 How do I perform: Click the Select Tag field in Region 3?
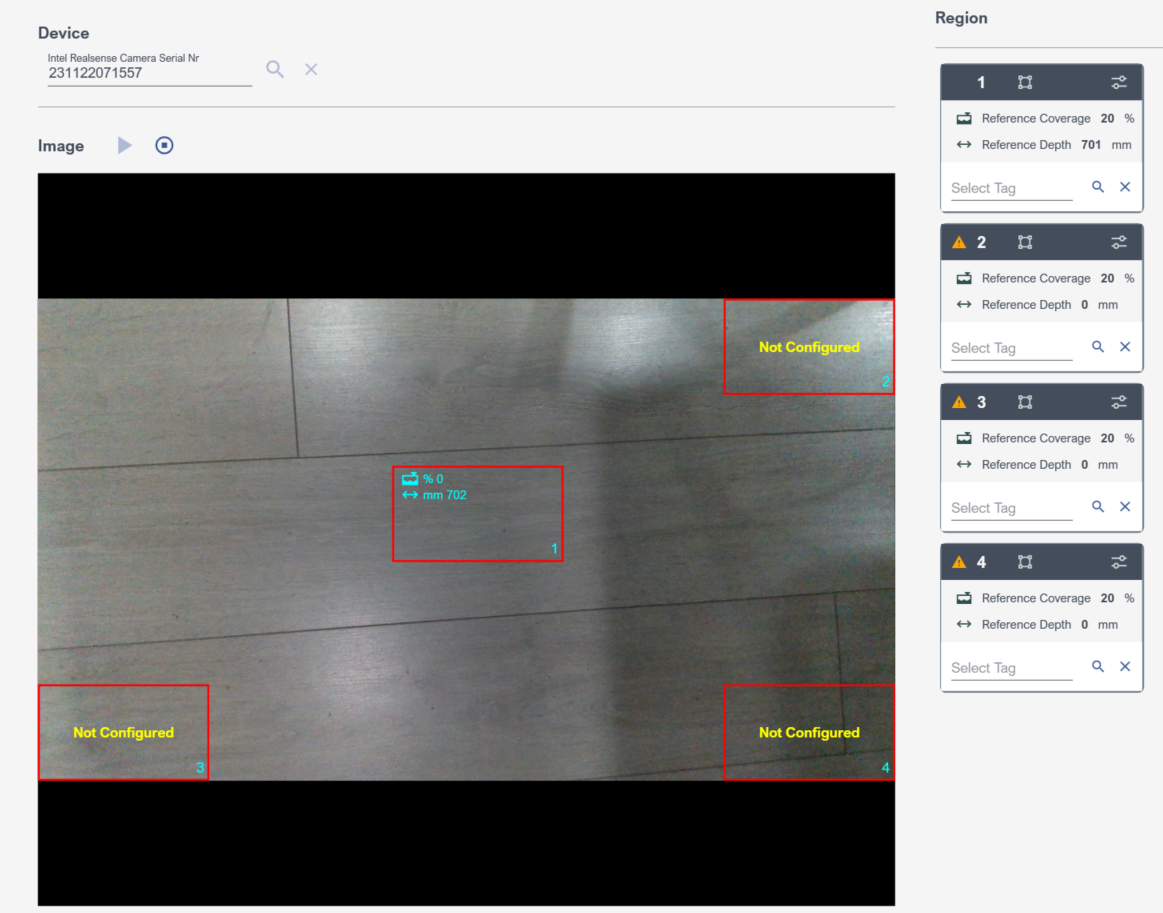click(1011, 508)
